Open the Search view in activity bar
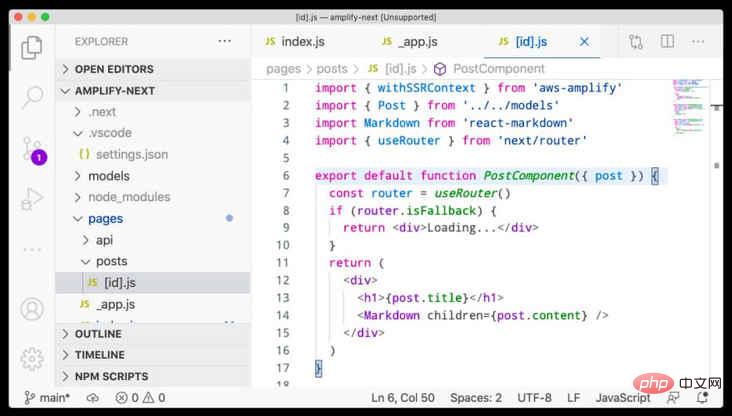The width and height of the screenshot is (732, 416). (x=33, y=98)
